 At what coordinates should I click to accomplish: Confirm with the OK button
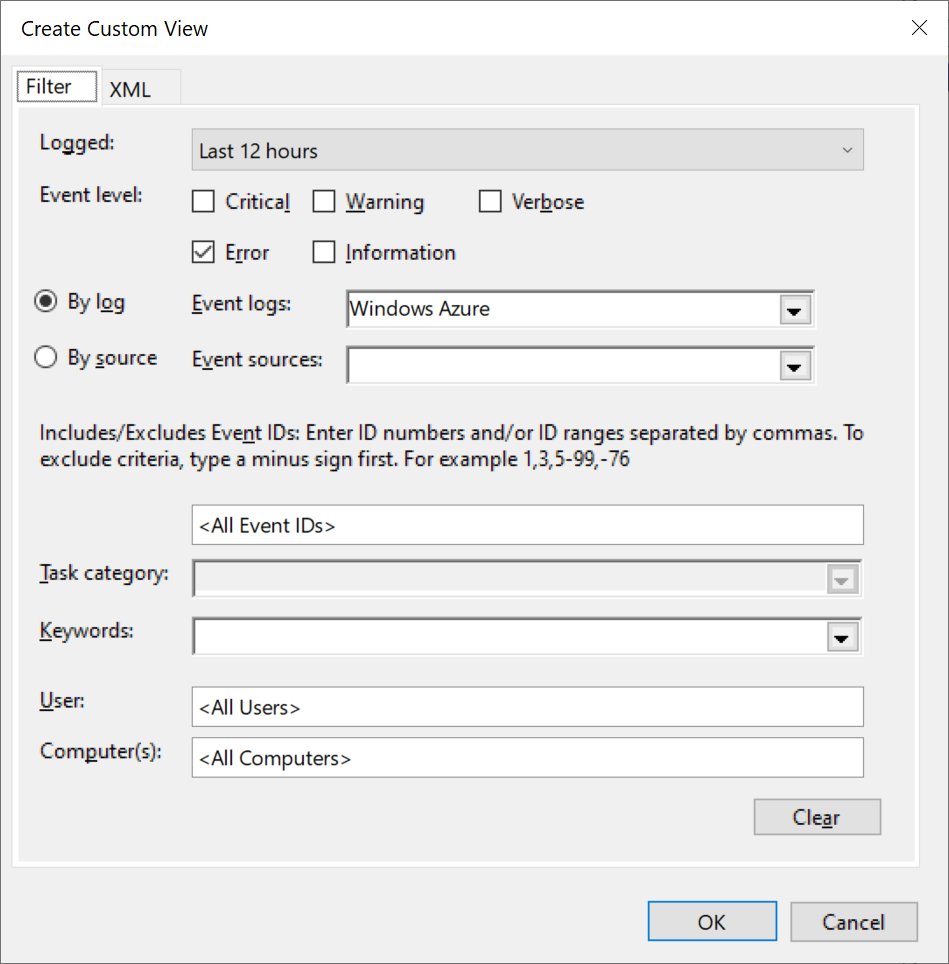712,921
